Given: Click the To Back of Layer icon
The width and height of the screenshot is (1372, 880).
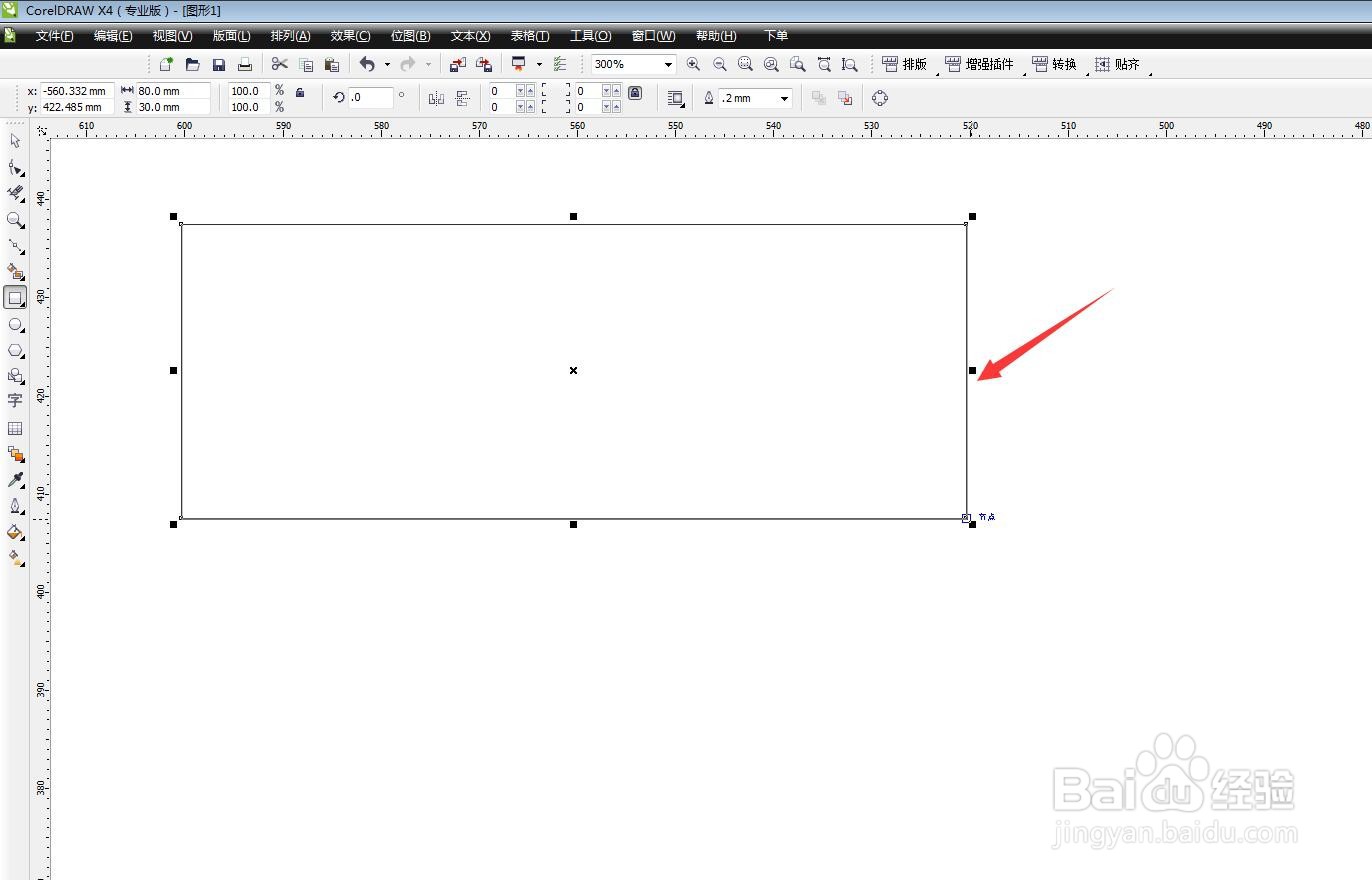Looking at the screenshot, I should click(x=844, y=98).
